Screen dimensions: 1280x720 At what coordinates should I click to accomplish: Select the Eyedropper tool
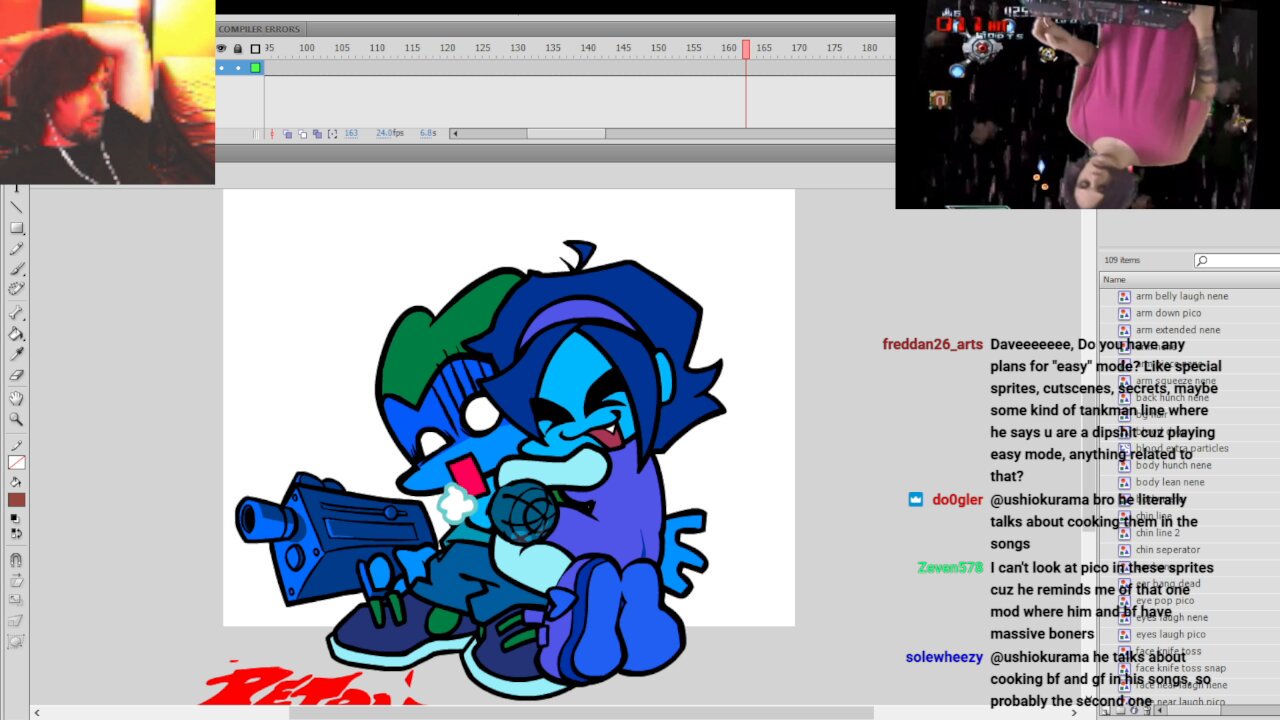(16, 354)
